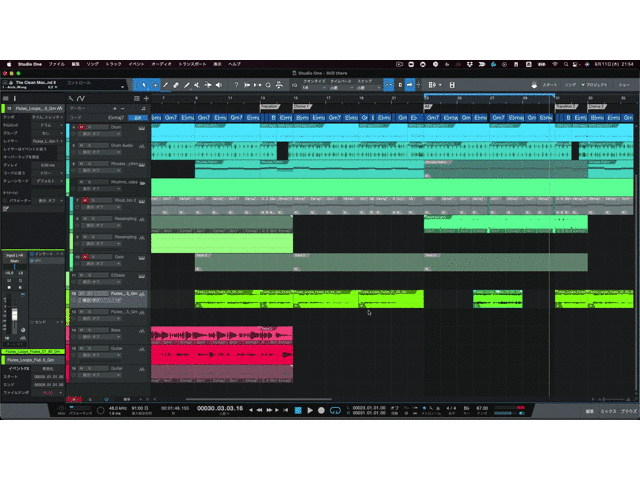
Task: Open the ファイル menu
Action: pyautogui.click(x=57, y=63)
